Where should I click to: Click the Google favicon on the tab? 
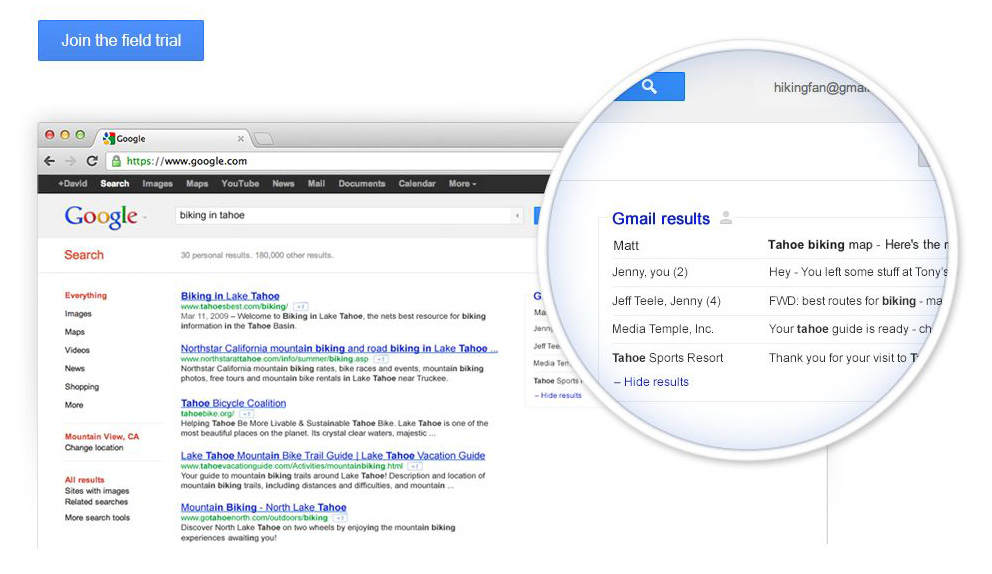tap(109, 138)
